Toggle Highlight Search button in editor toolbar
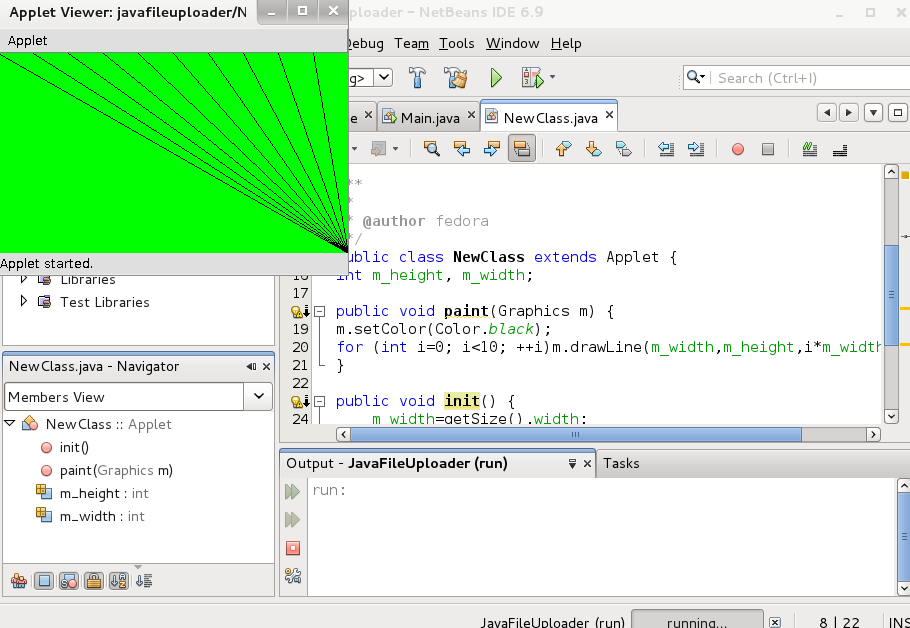The image size is (910, 628). tap(521, 149)
